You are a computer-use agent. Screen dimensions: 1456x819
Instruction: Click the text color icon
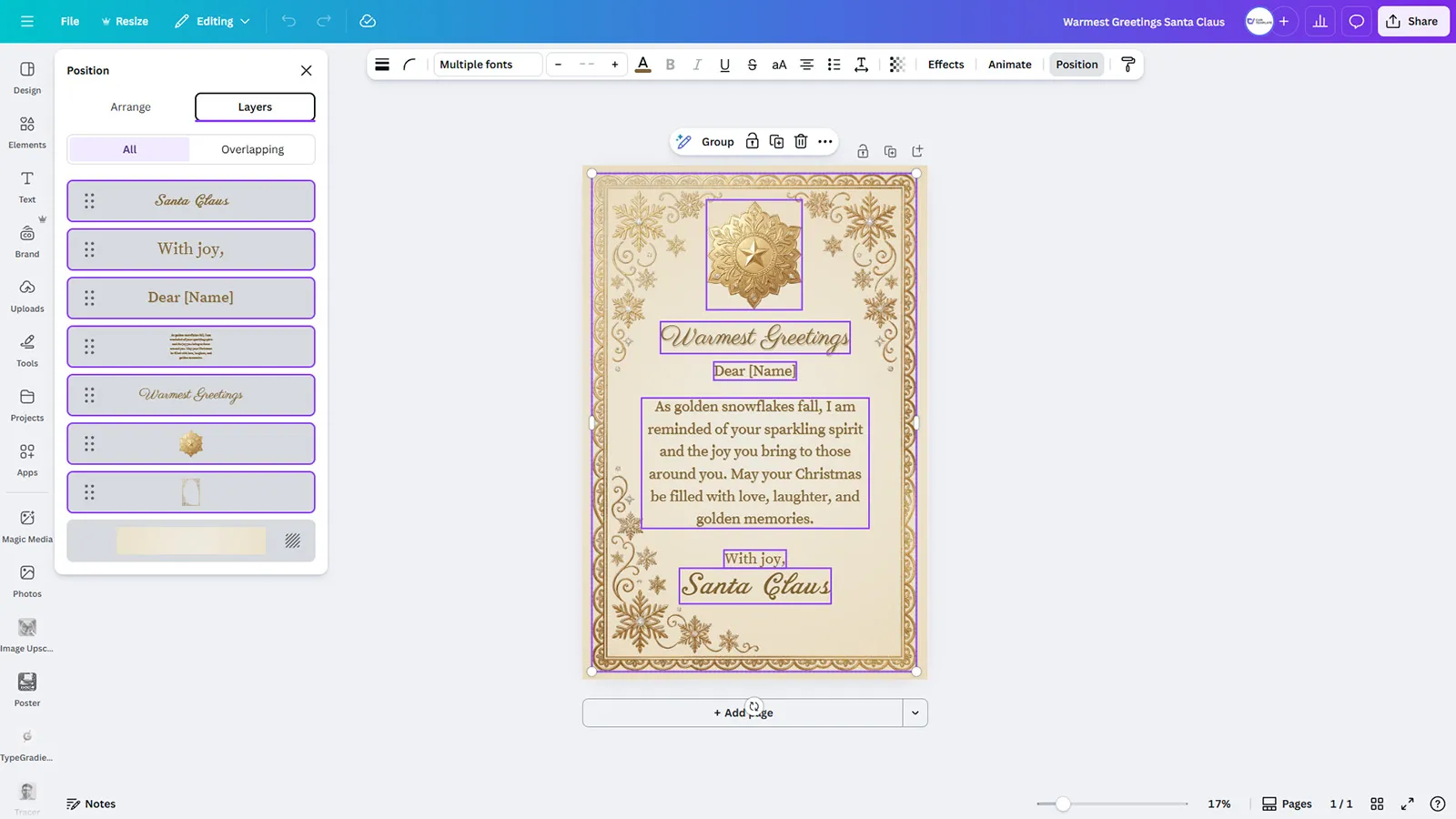pyautogui.click(x=642, y=65)
